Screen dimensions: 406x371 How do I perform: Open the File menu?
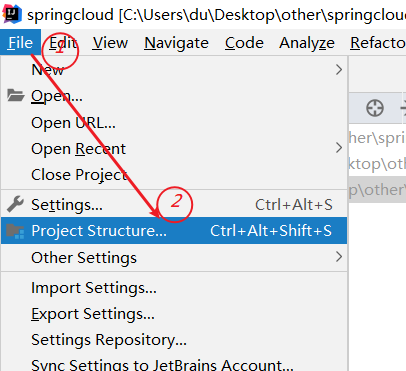(21, 43)
